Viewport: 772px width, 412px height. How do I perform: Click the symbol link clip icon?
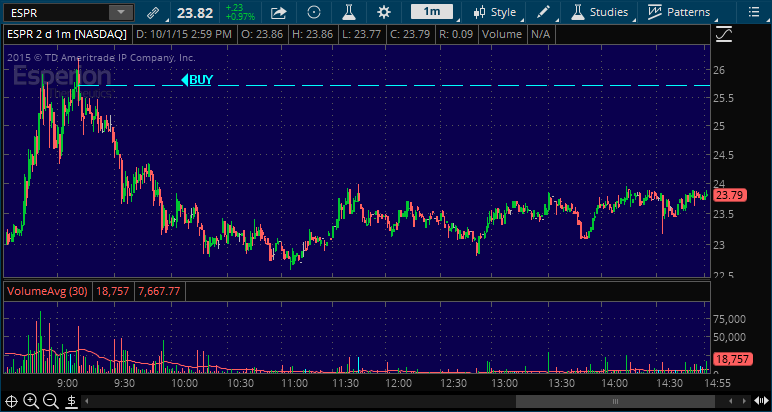(x=152, y=13)
